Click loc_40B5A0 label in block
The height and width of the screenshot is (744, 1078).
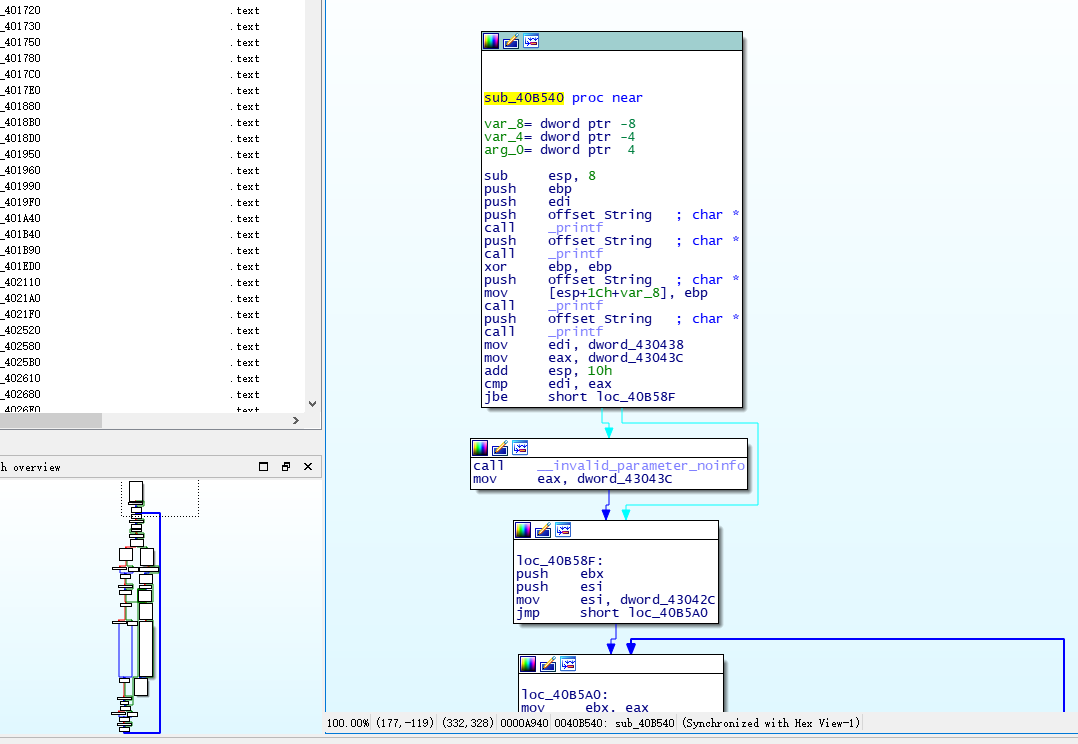tap(564, 694)
